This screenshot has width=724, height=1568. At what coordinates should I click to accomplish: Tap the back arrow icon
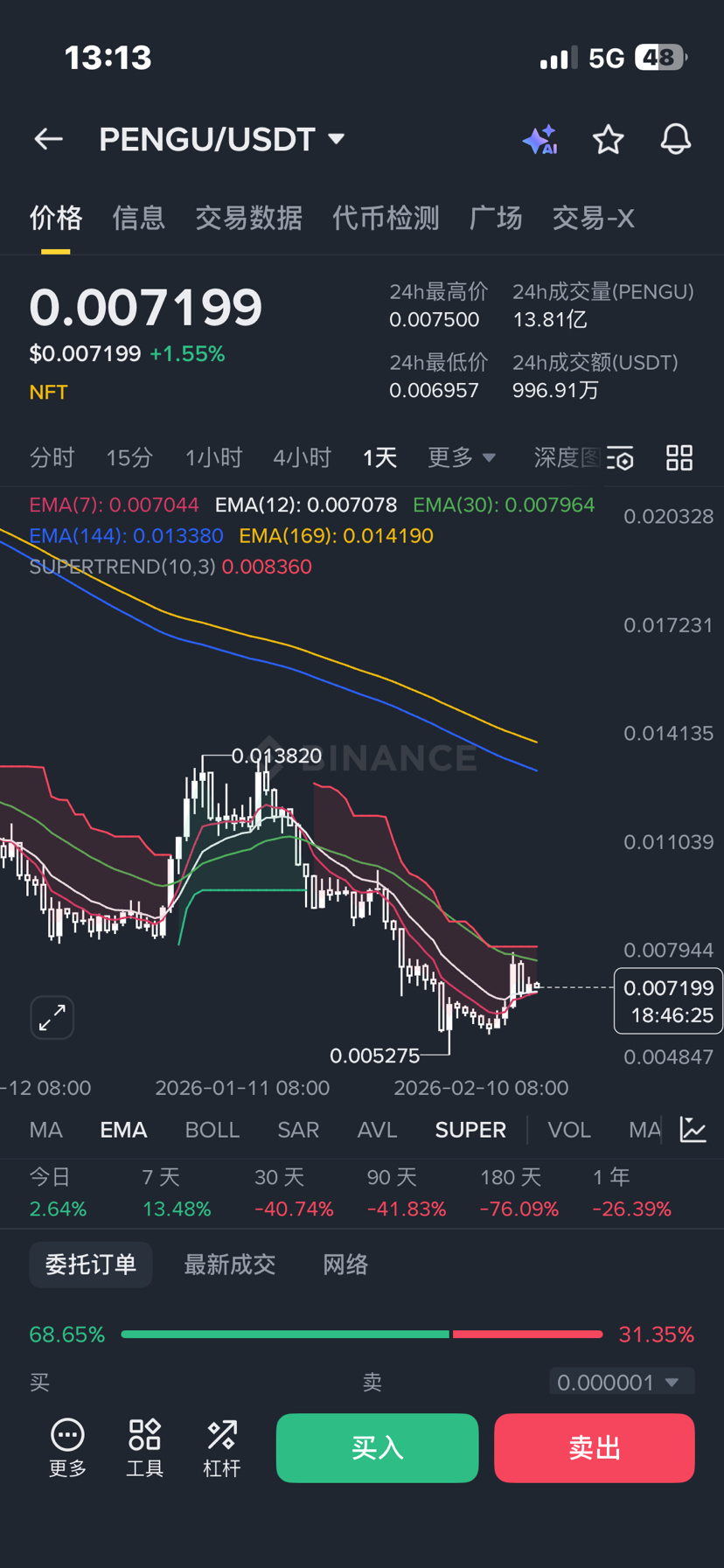pos(48,139)
